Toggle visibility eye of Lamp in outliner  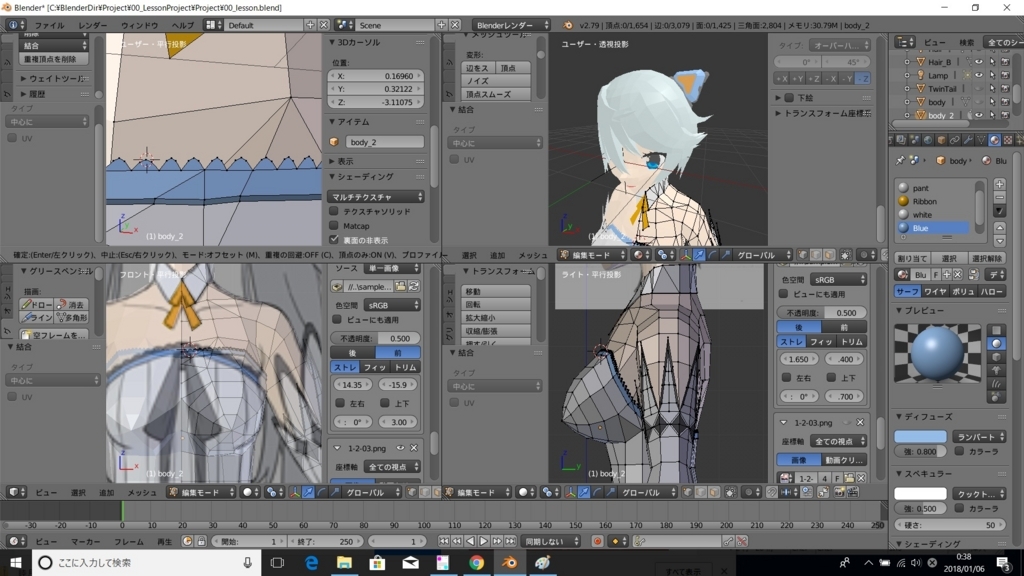[x=978, y=75]
